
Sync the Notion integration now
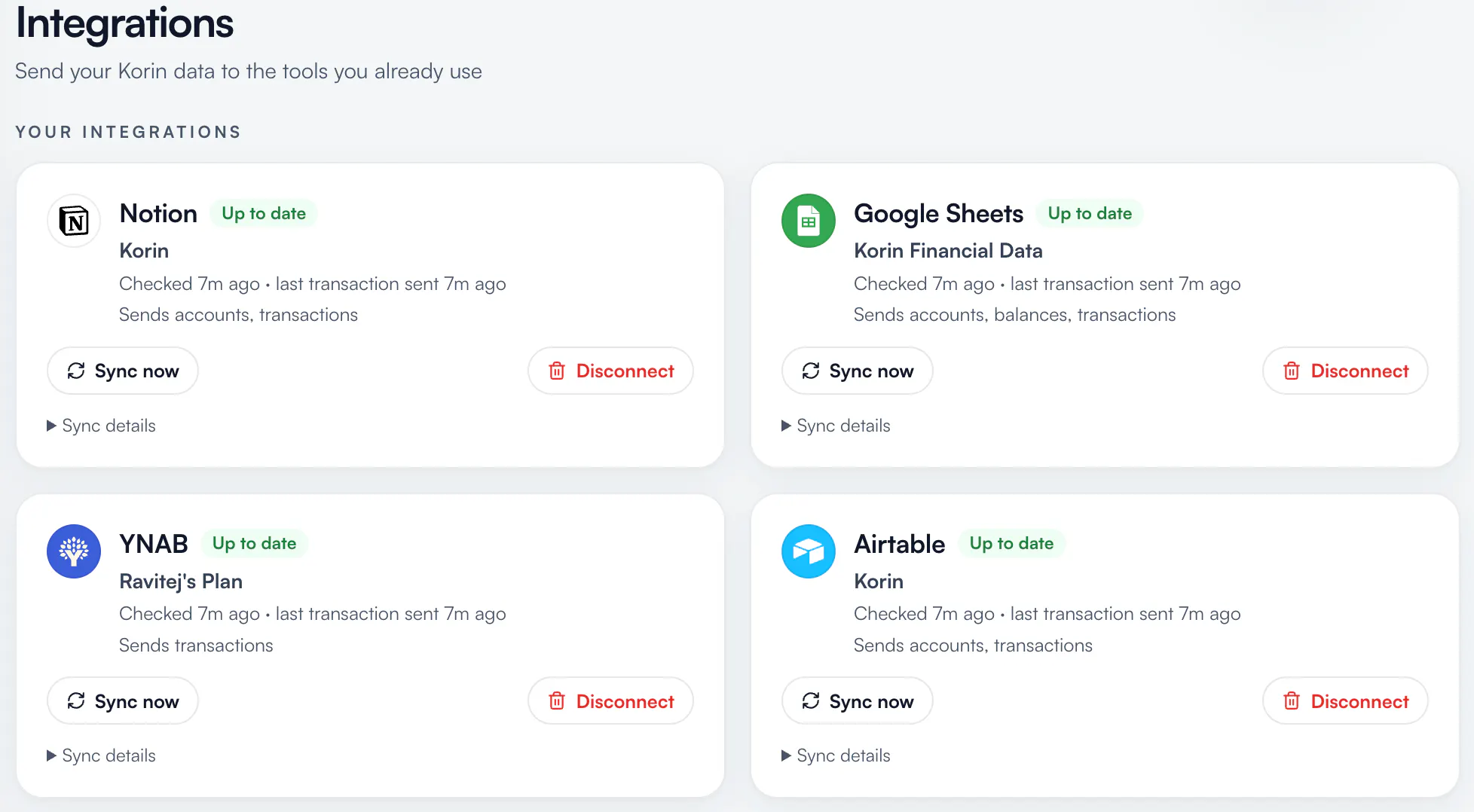(x=123, y=371)
